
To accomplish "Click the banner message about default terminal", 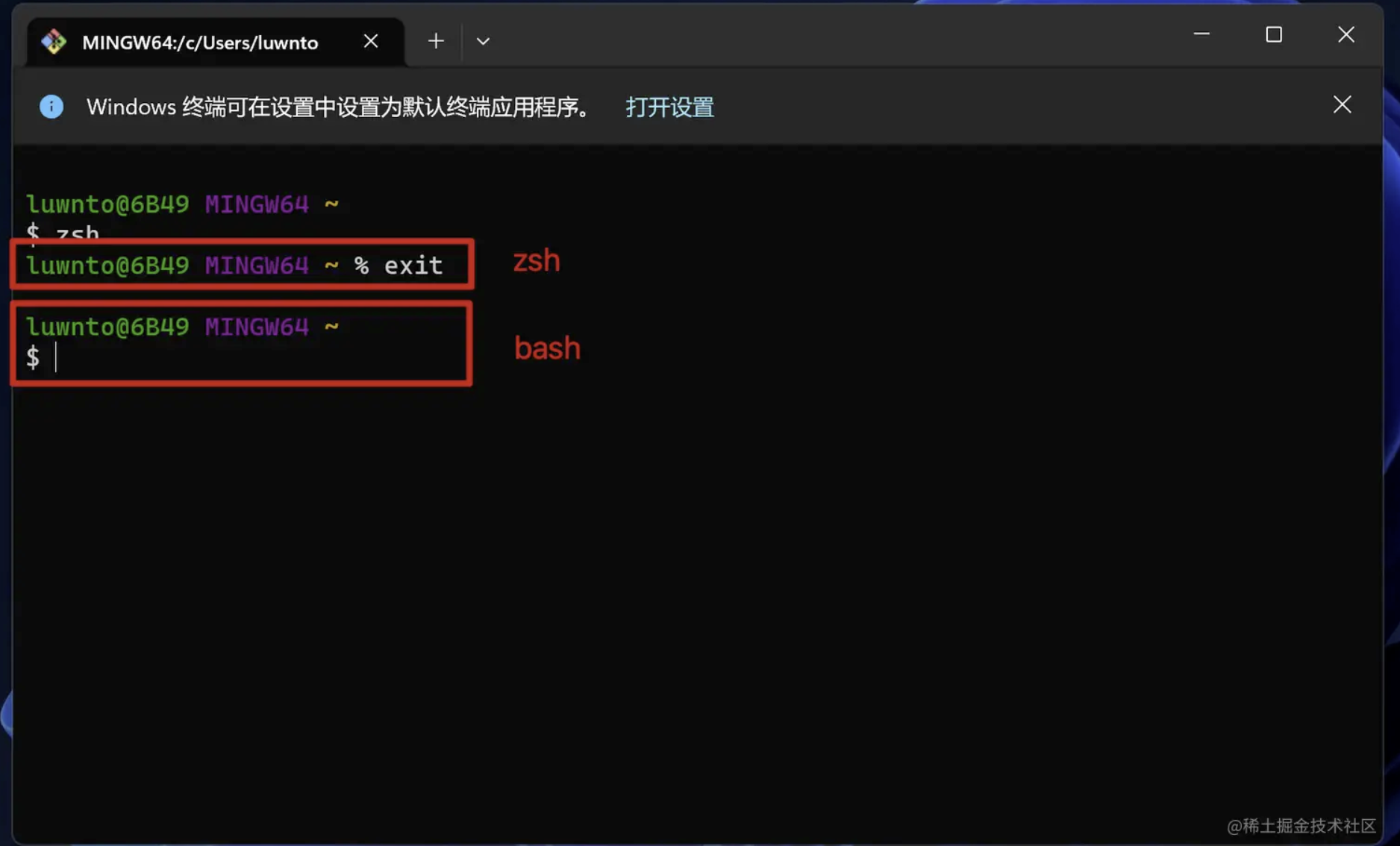I will pyautogui.click(x=340, y=107).
